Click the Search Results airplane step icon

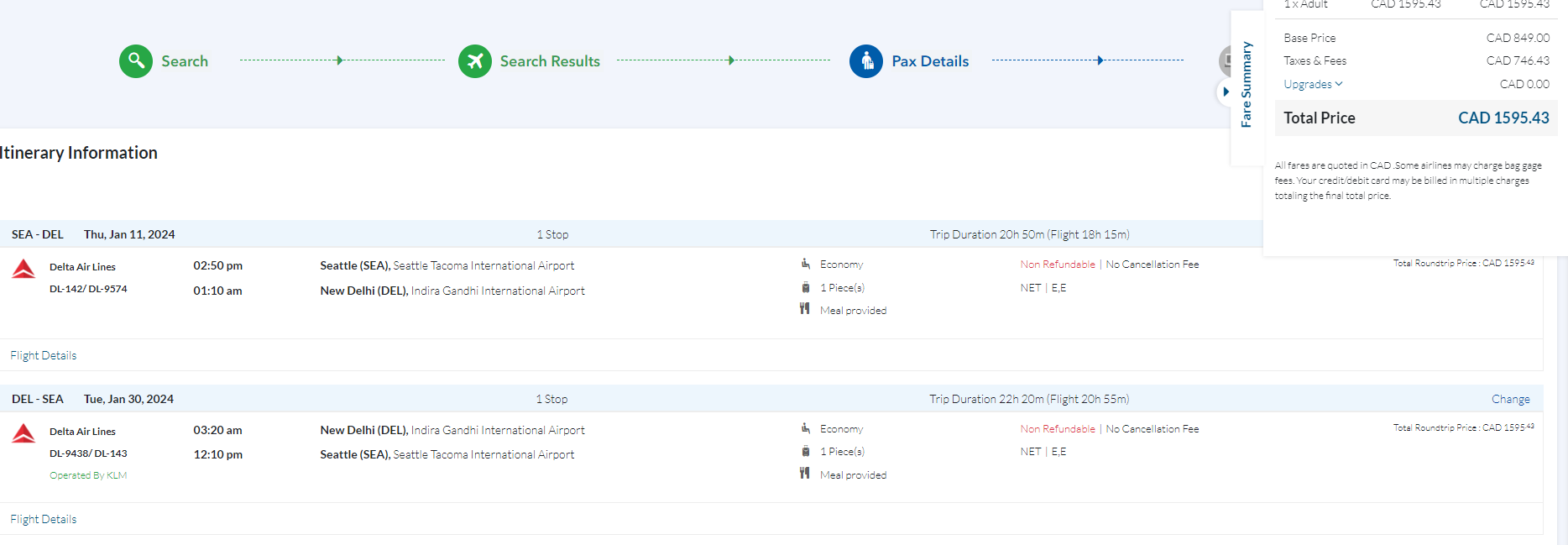(x=475, y=61)
